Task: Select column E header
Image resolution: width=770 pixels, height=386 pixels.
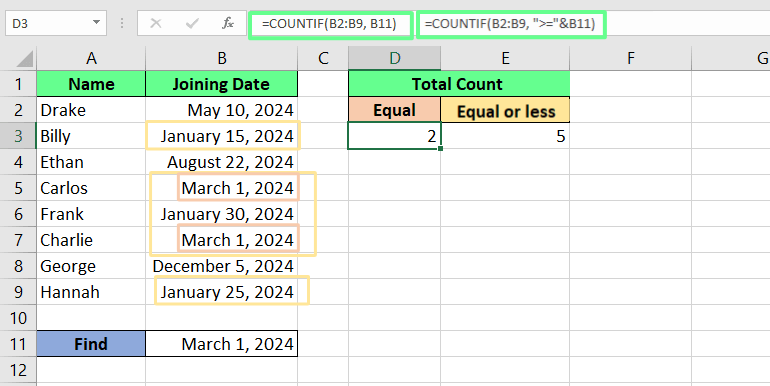Action: coord(505,58)
